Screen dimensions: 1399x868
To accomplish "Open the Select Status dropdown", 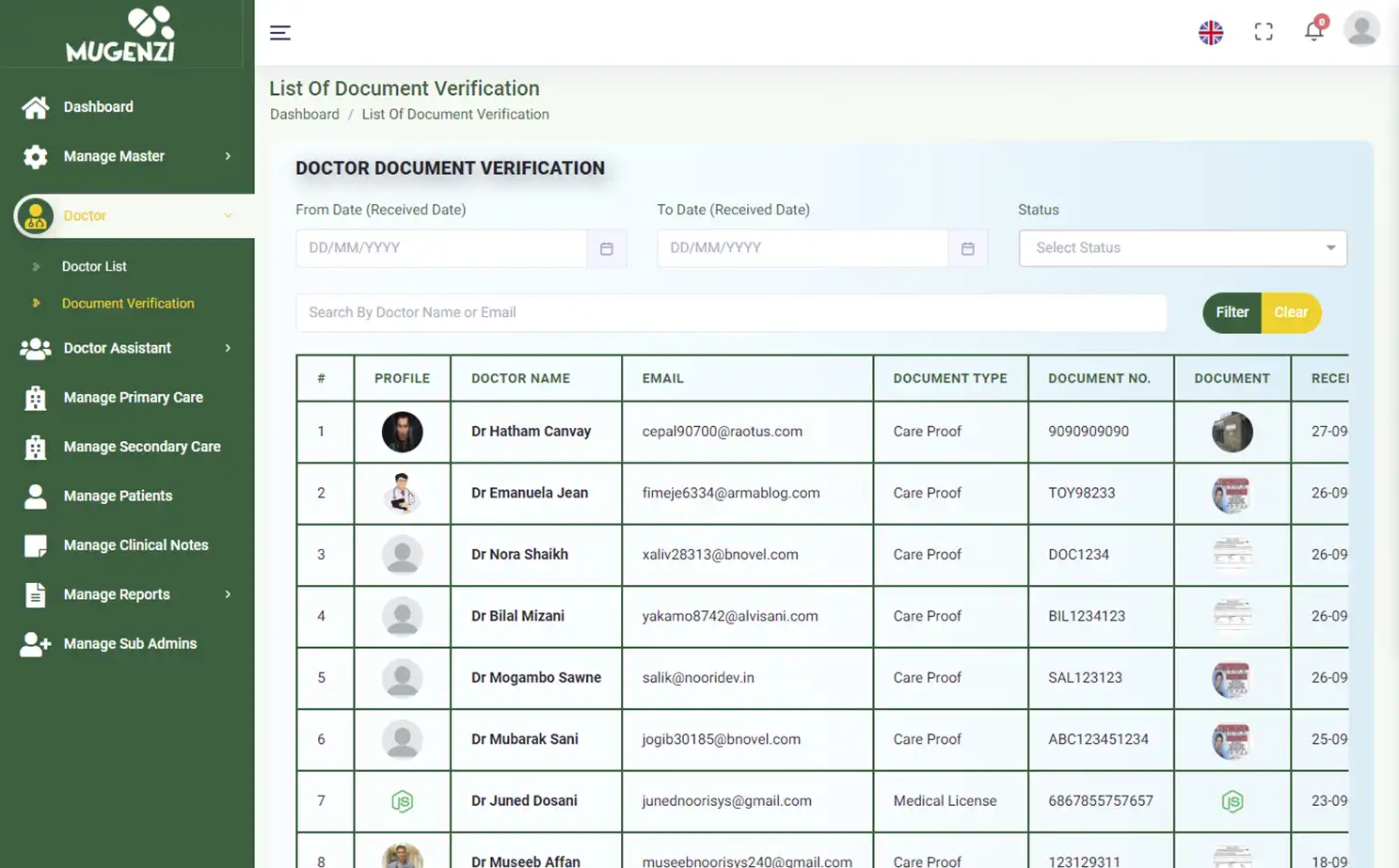I will [x=1183, y=247].
